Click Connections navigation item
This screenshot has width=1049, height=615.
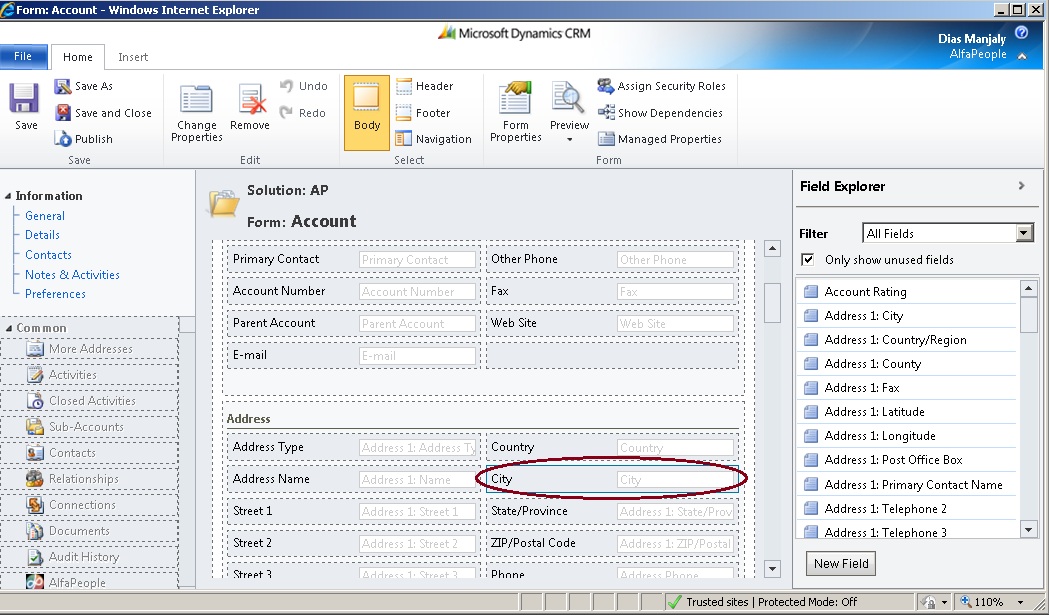[90, 505]
